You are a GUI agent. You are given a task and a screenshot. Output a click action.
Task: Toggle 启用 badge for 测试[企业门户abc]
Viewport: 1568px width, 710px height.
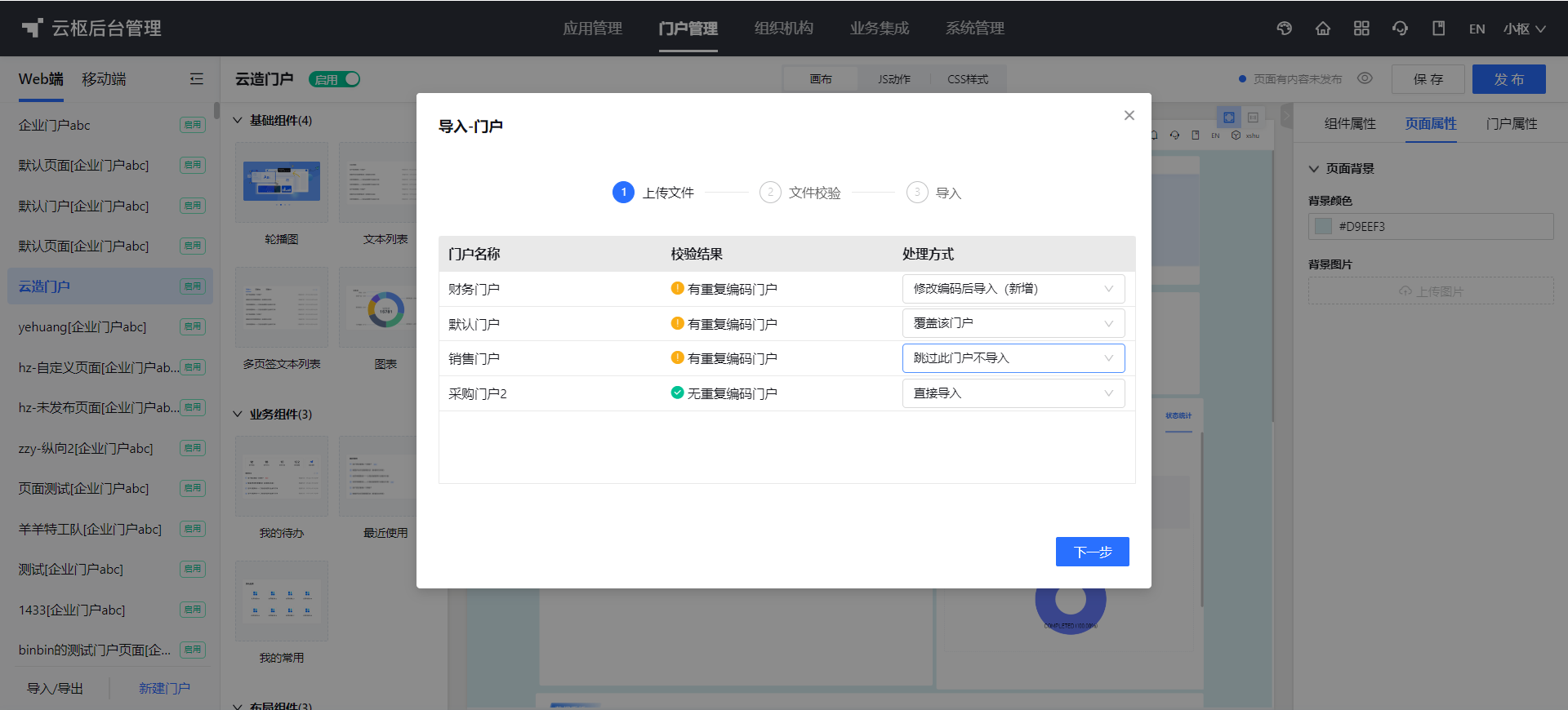pyautogui.click(x=193, y=569)
